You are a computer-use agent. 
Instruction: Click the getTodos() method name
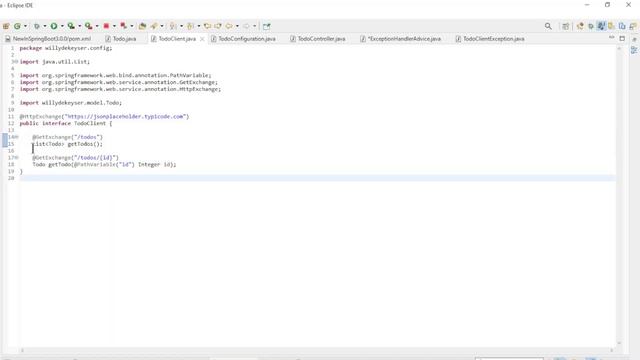84,144
